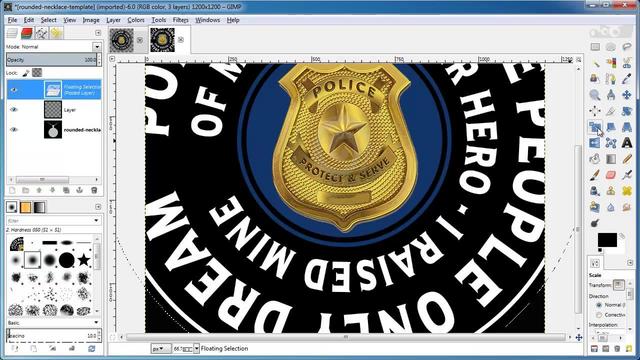The width and height of the screenshot is (640, 360).
Task: Open brushes dock tab configuration menu
Action: 98,207
